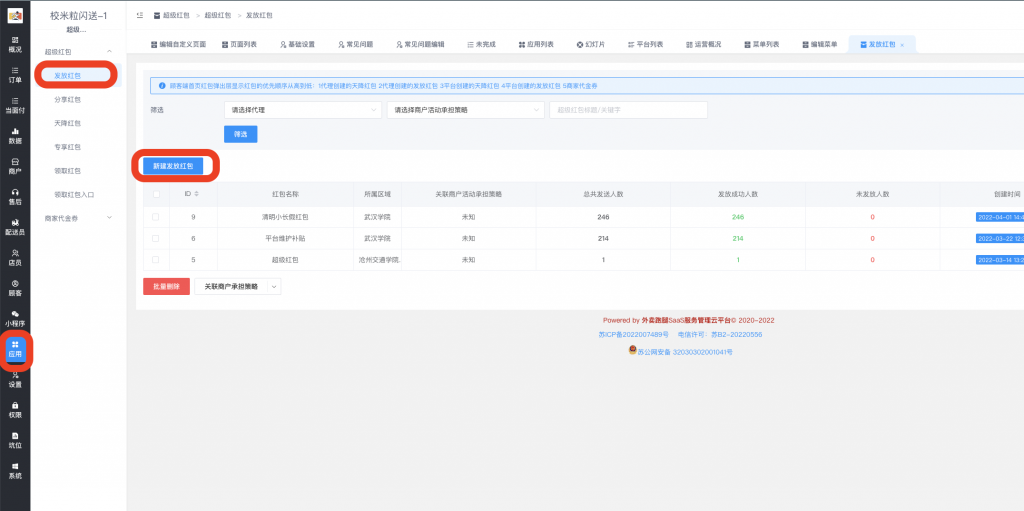1024x511 pixels.
Task: Click the red 批量删除 button
Action: coord(167,286)
